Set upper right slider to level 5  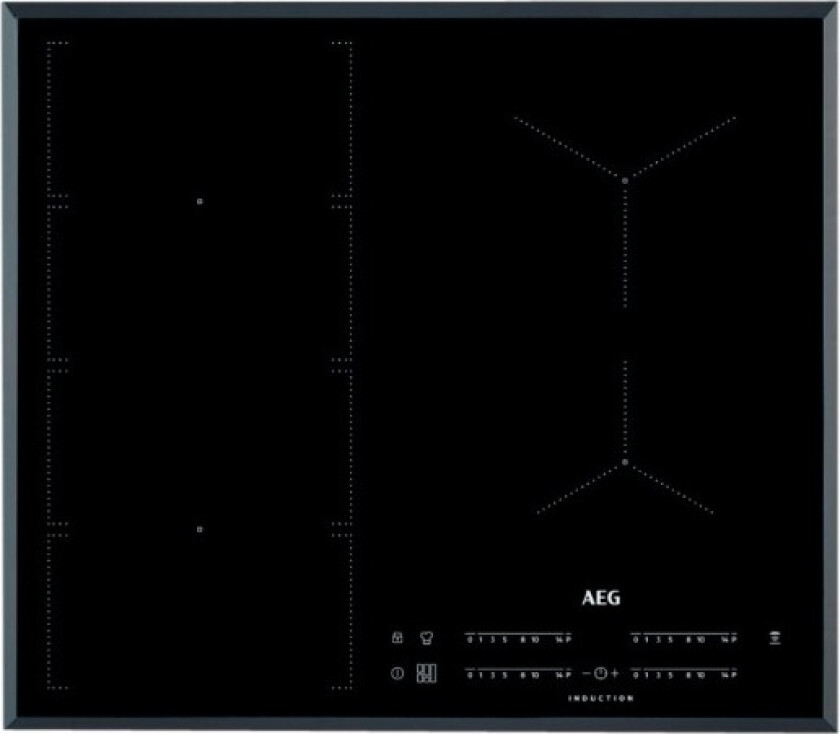672,639
